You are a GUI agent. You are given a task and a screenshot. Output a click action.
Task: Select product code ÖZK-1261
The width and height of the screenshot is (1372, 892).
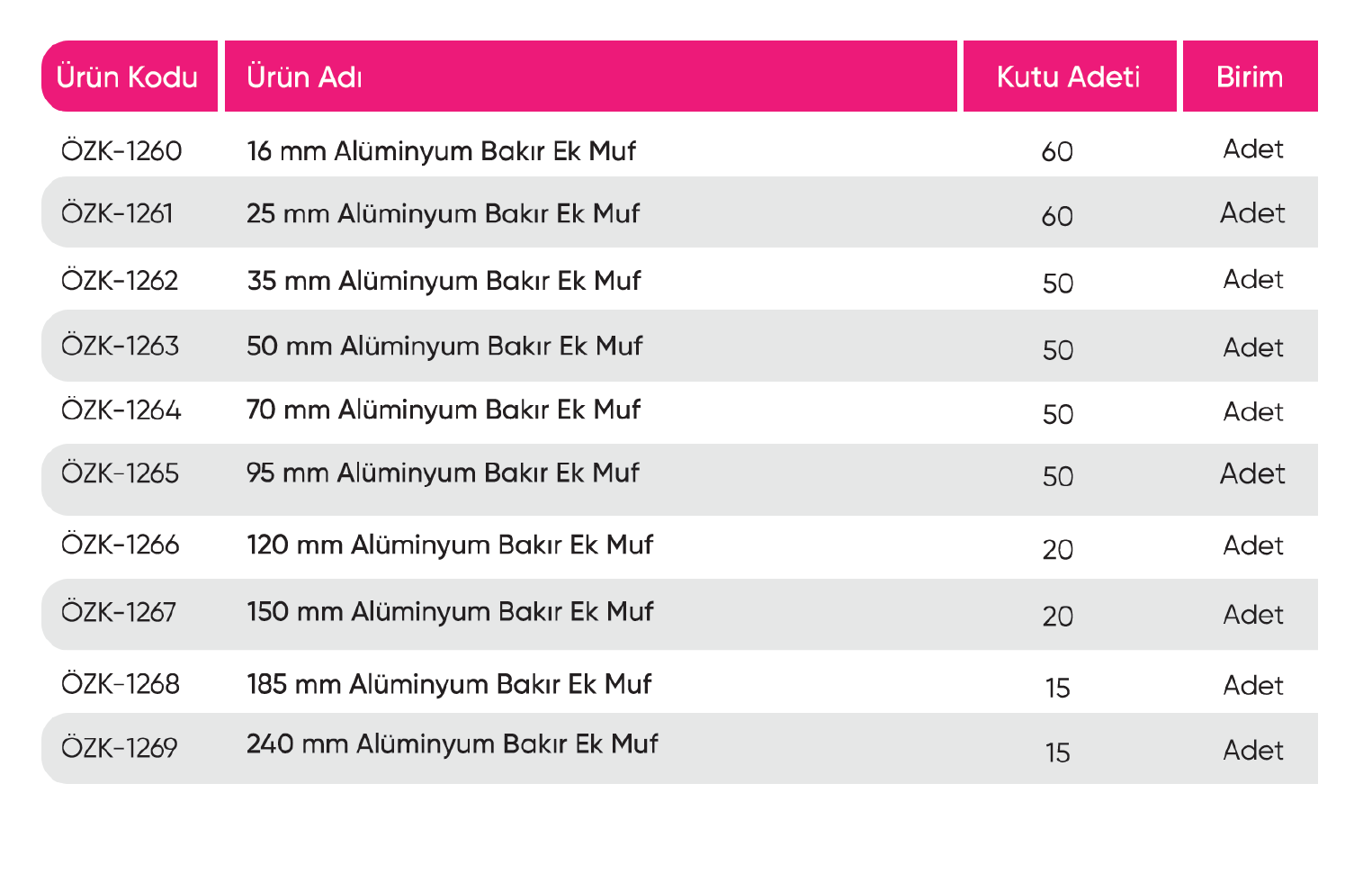[x=117, y=214]
